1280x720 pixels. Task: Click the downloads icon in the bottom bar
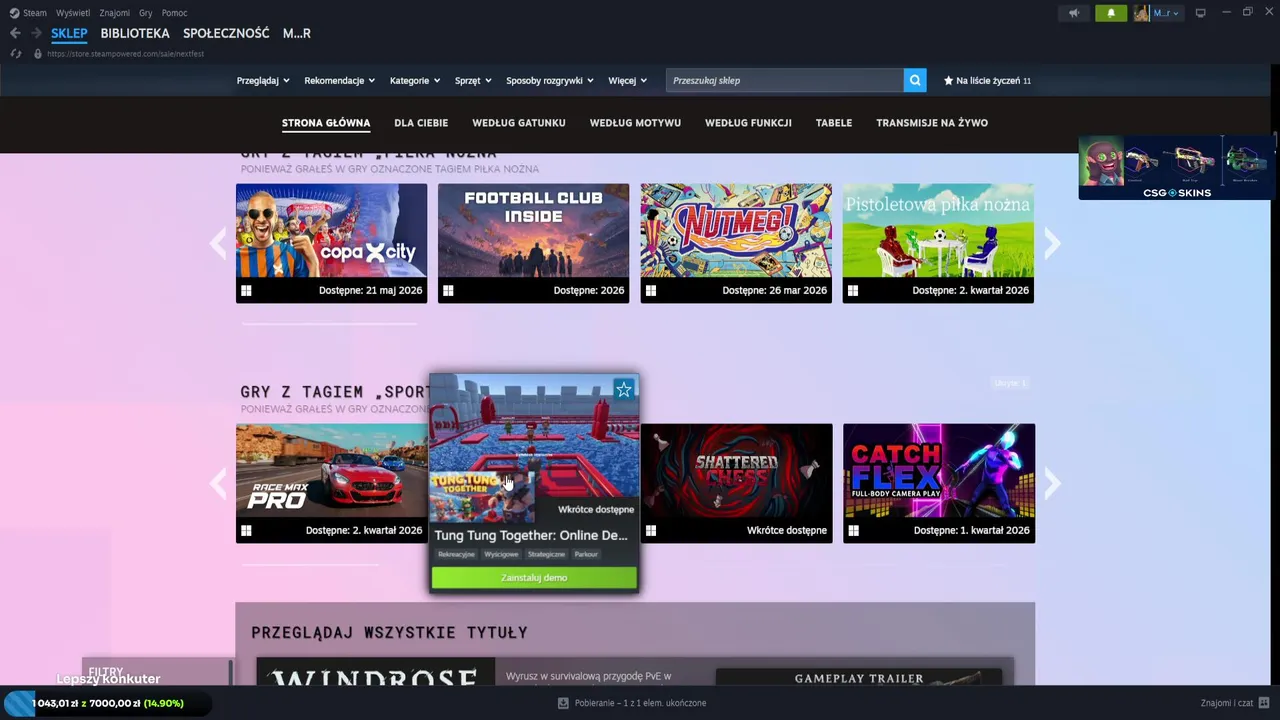tap(563, 703)
